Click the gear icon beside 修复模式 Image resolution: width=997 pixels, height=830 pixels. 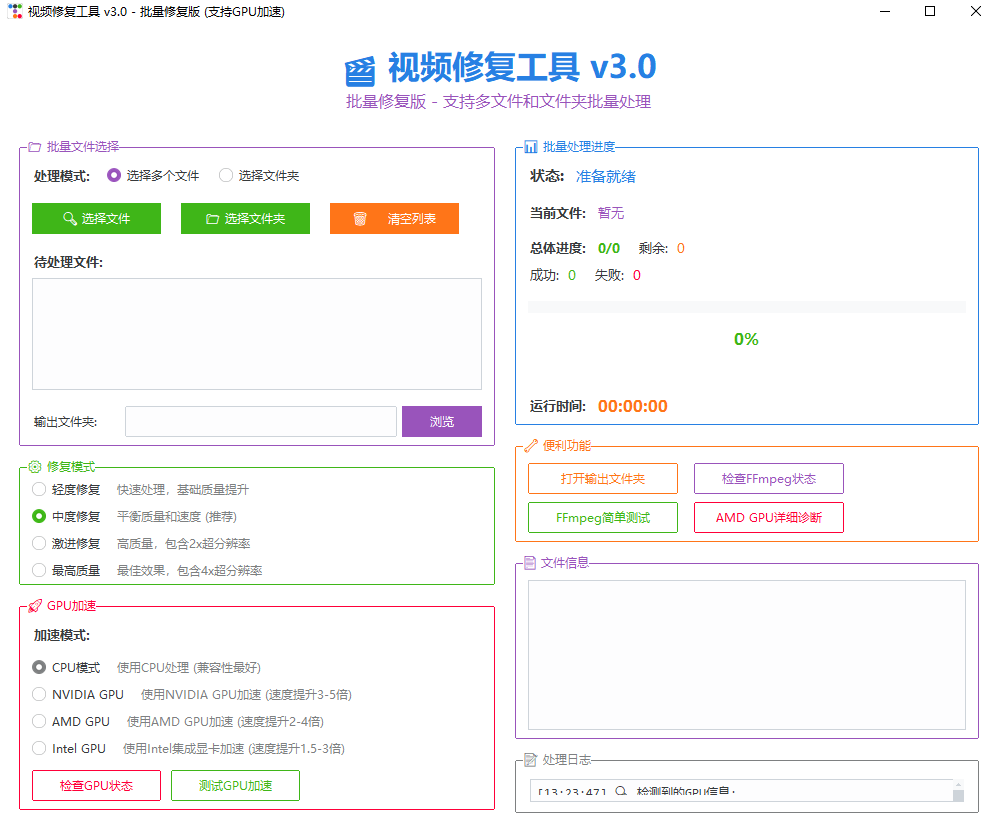35,467
